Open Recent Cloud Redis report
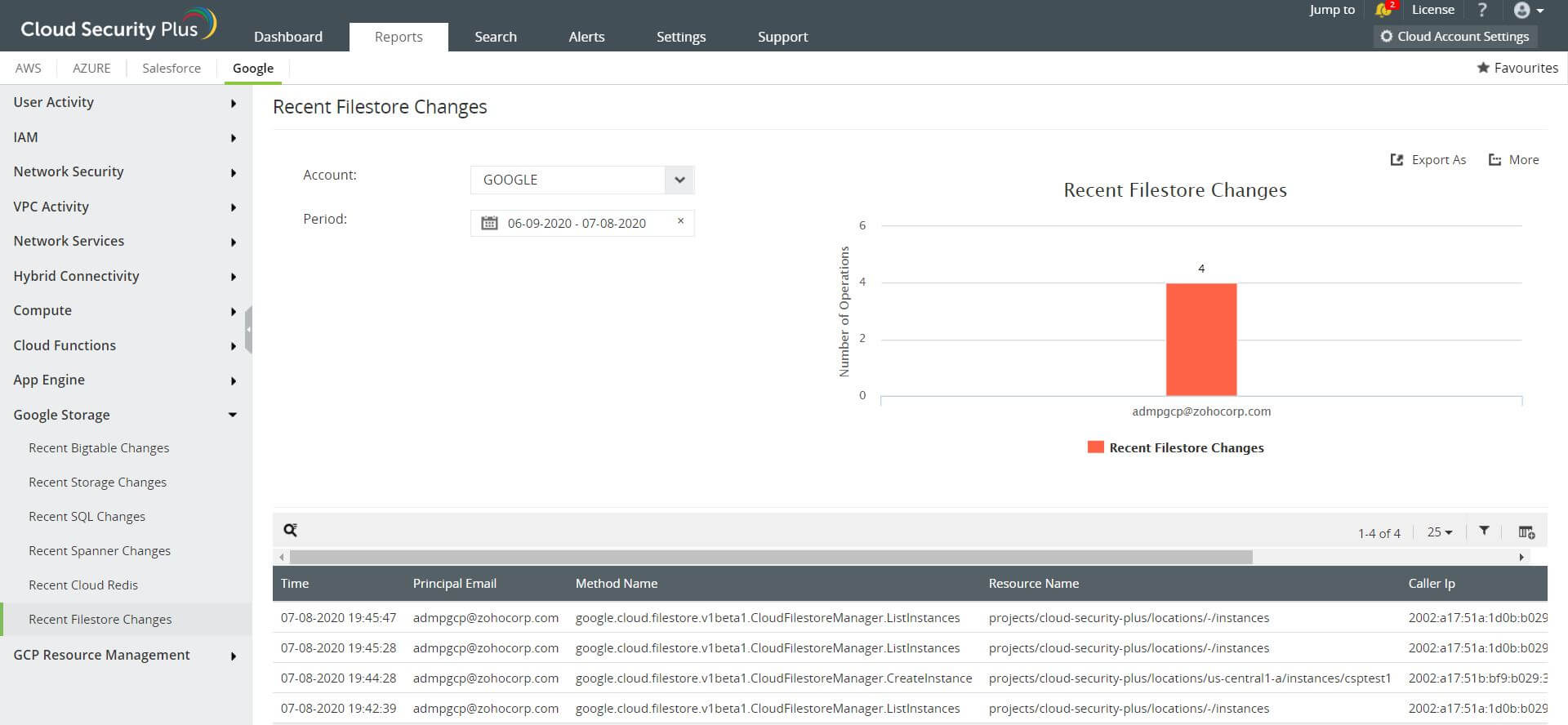The width and height of the screenshot is (1568, 725). (x=83, y=585)
